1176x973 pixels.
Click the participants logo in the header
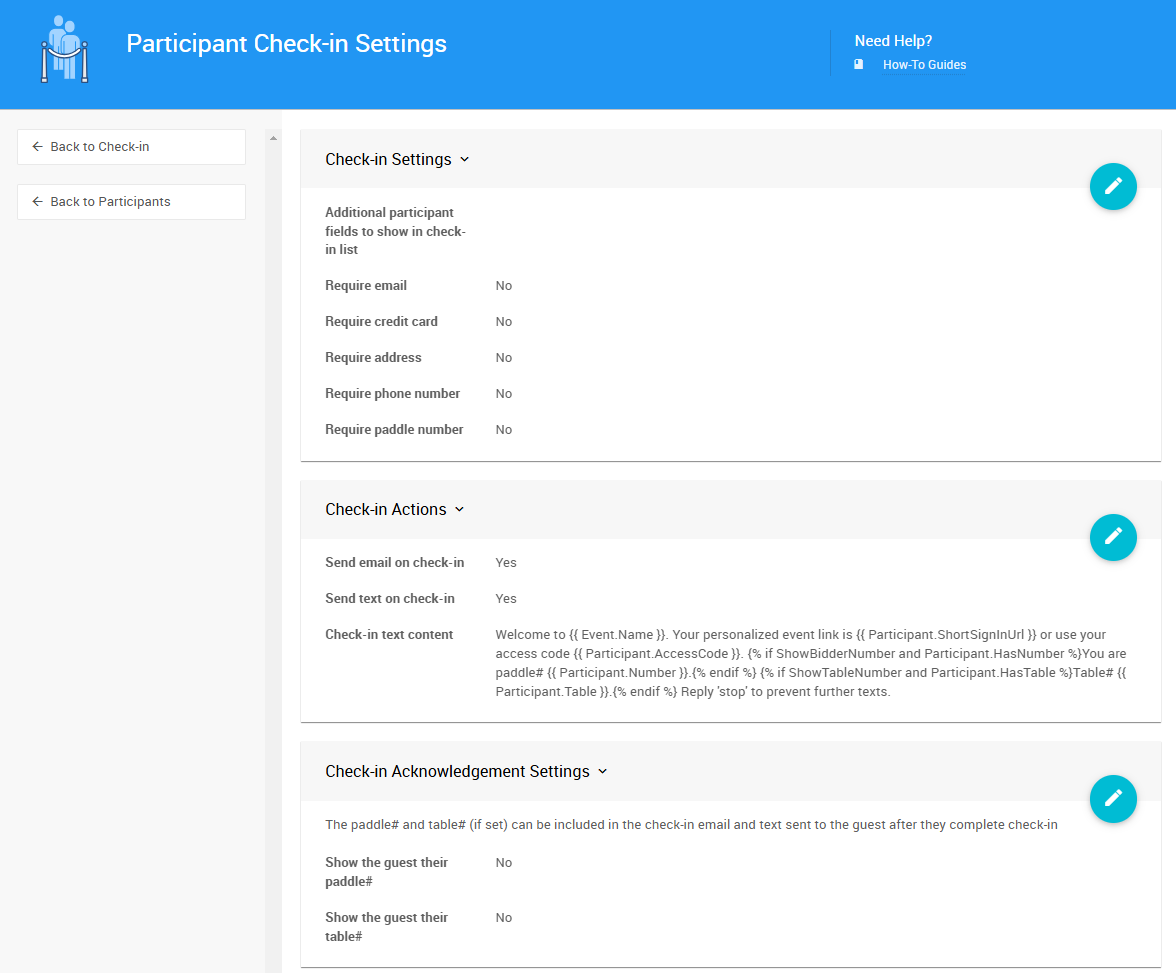pos(64,49)
